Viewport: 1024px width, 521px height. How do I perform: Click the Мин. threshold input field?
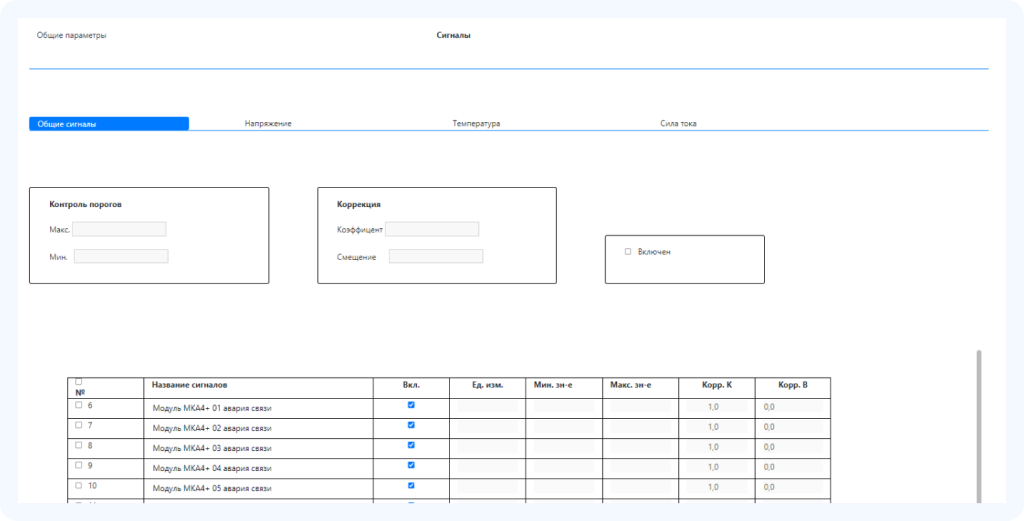(121, 256)
